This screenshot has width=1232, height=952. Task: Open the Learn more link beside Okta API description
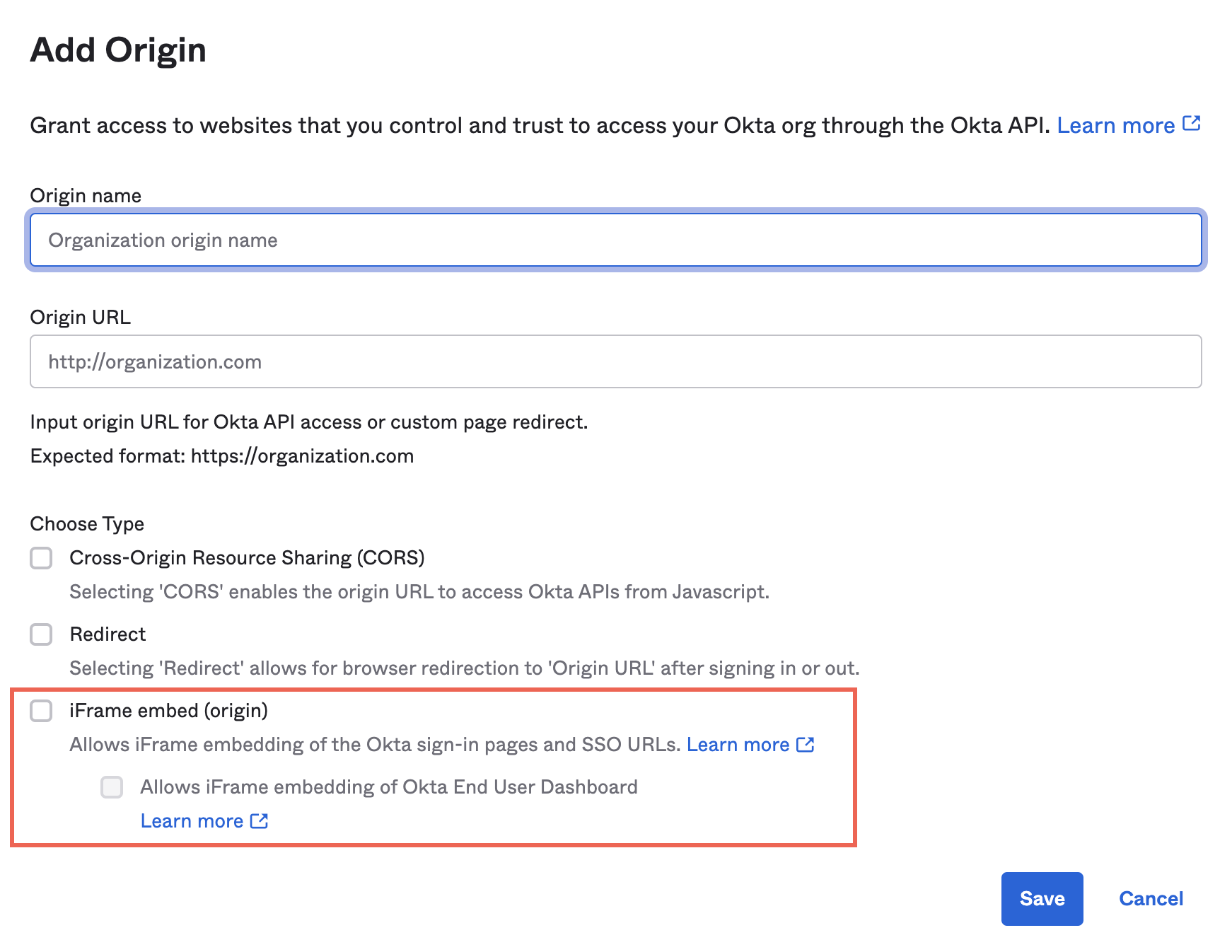[1115, 125]
